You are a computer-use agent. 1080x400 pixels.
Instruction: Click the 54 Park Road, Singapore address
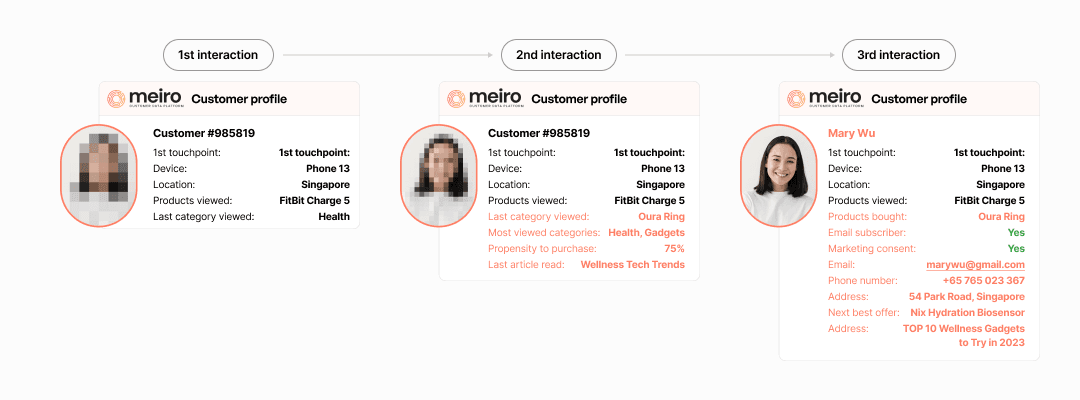coord(966,297)
